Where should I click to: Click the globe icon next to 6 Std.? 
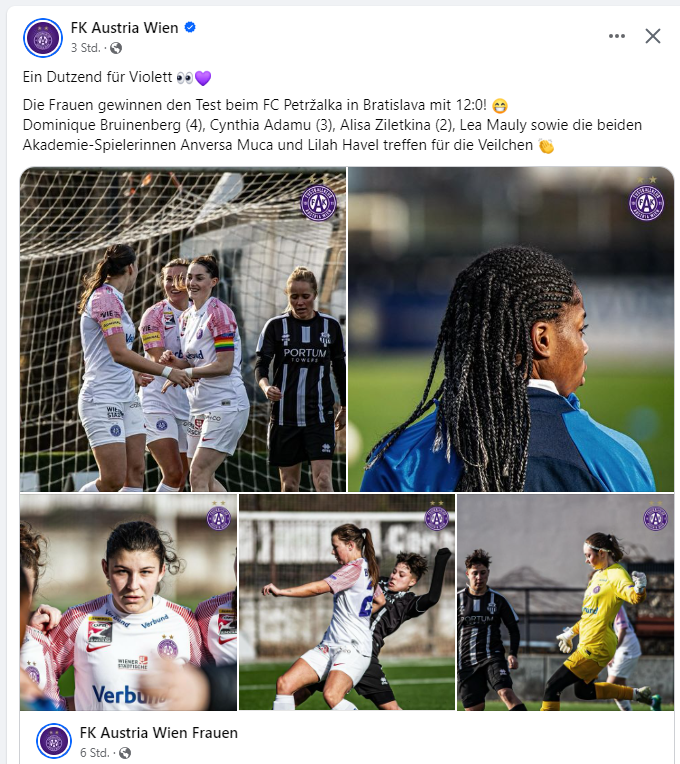(125, 753)
